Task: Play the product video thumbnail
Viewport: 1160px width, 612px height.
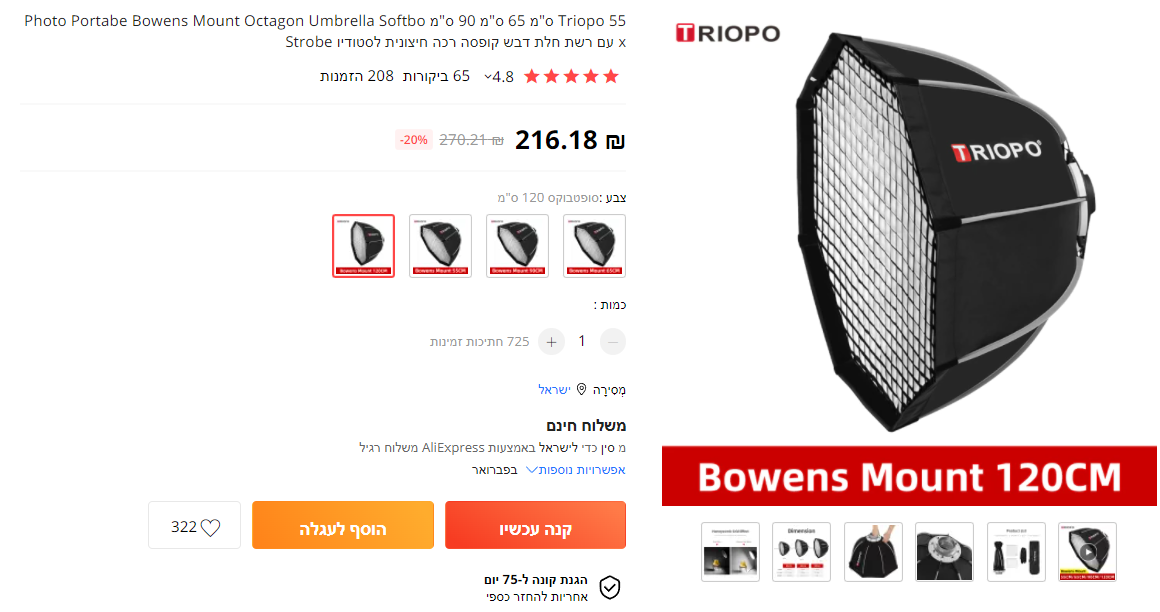Action: click(x=1087, y=552)
